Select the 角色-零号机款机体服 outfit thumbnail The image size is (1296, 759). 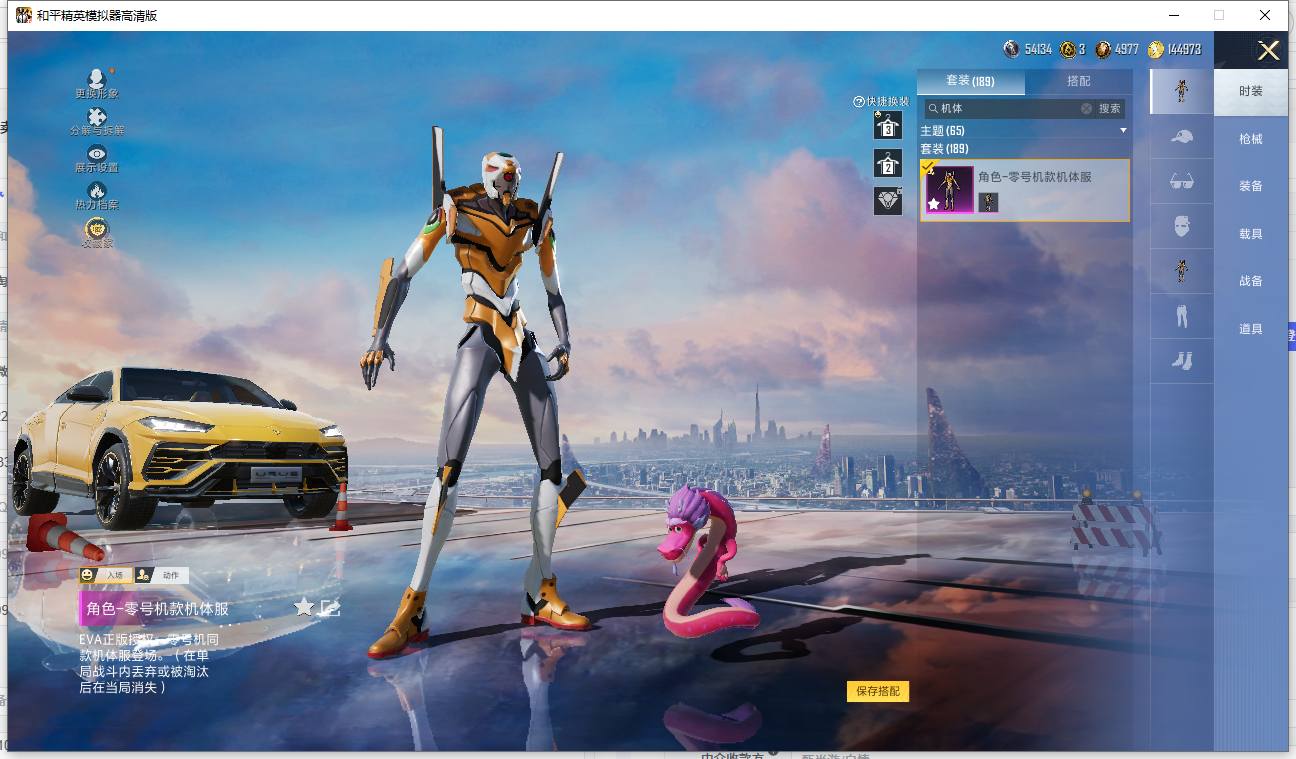click(949, 190)
